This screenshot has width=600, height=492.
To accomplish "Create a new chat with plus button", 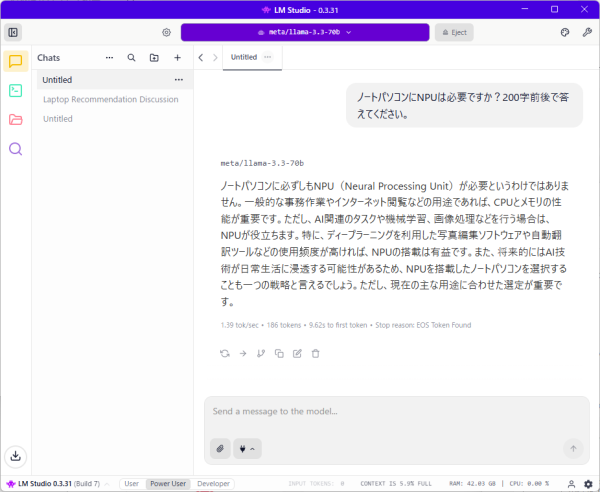I will click(178, 58).
